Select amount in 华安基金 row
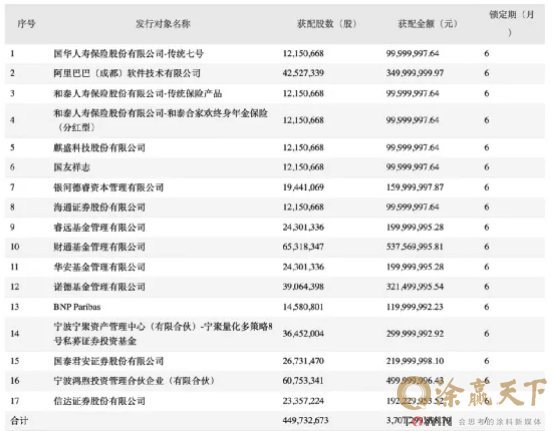 [415, 267]
